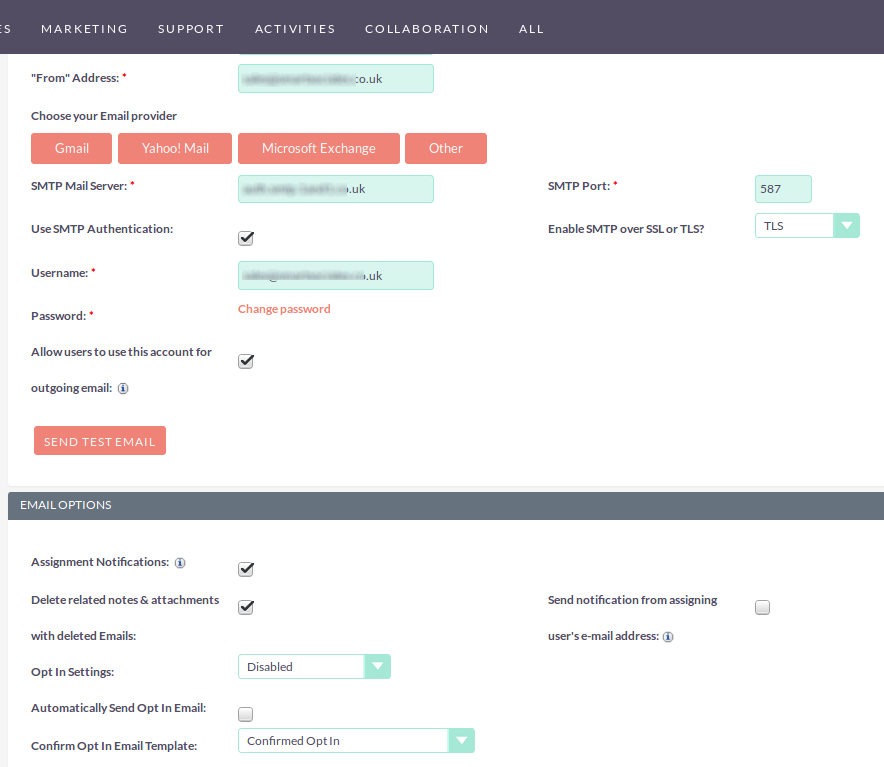884x767 pixels.
Task: Uncheck Delete related notes & attachments option
Action: [x=245, y=607]
